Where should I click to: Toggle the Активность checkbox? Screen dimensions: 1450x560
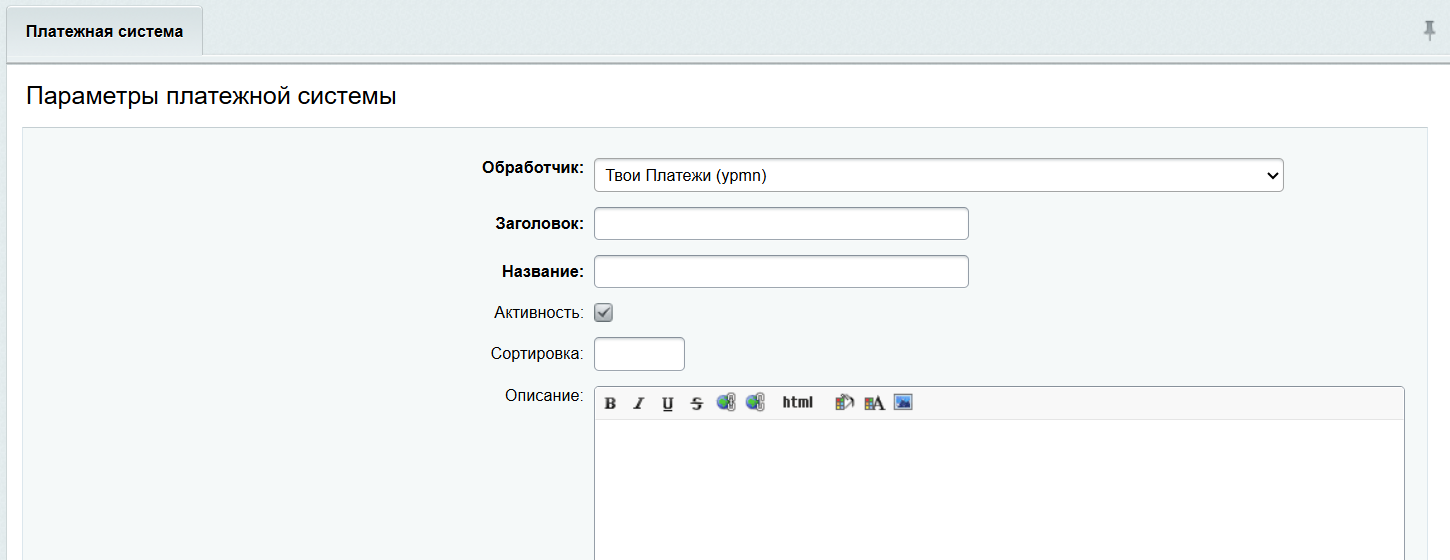click(604, 313)
